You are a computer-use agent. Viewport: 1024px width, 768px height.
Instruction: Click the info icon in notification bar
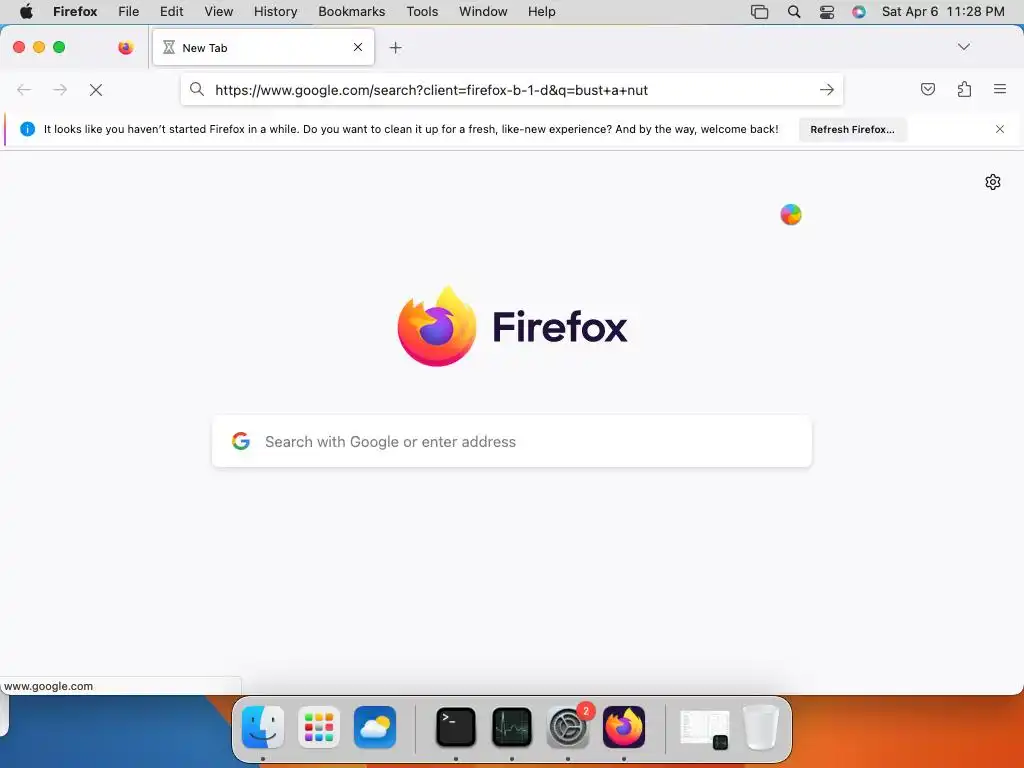tap(27, 129)
